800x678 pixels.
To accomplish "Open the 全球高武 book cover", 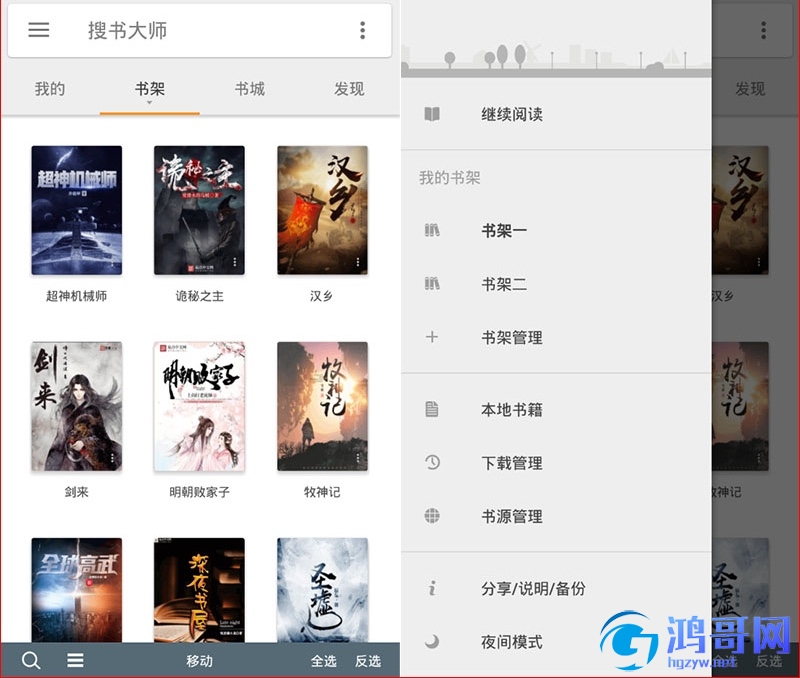I will [77, 590].
